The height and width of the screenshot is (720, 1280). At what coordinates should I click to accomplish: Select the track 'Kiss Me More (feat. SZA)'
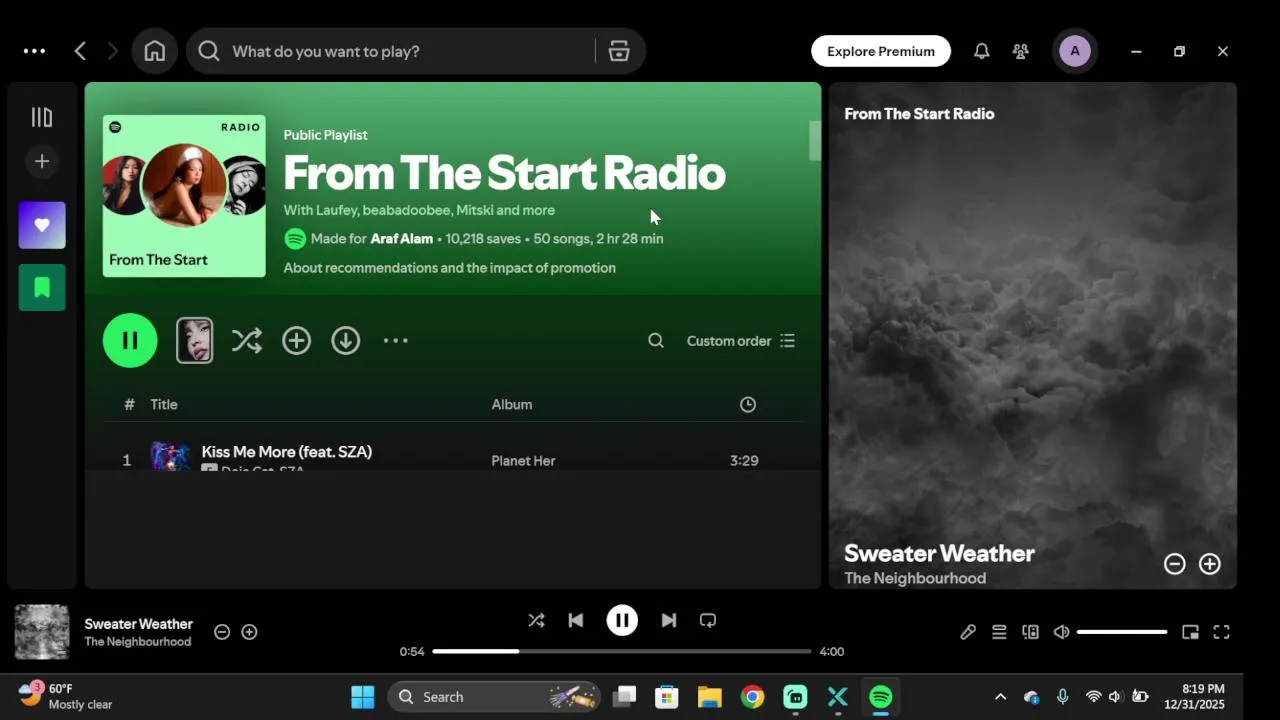287,452
